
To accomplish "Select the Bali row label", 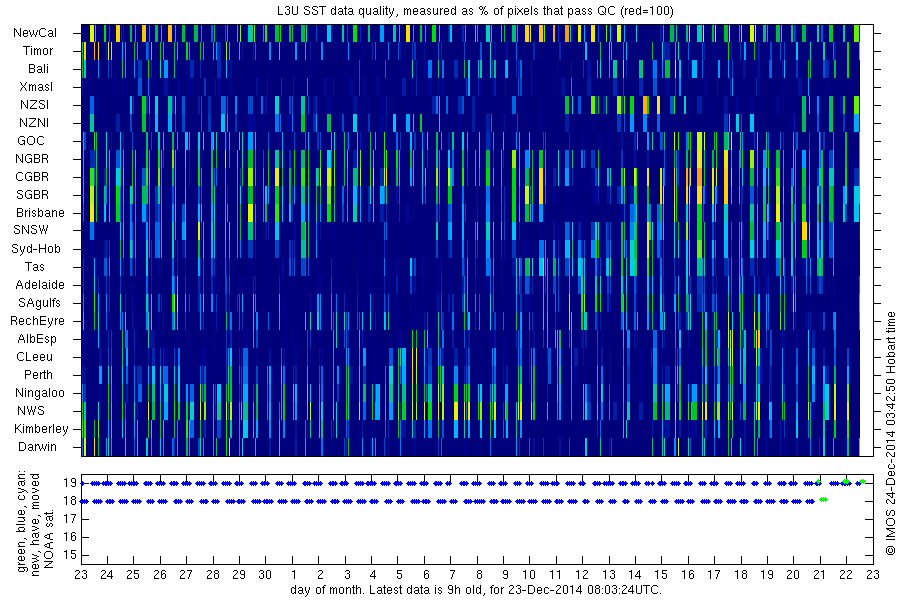I will [38, 69].
